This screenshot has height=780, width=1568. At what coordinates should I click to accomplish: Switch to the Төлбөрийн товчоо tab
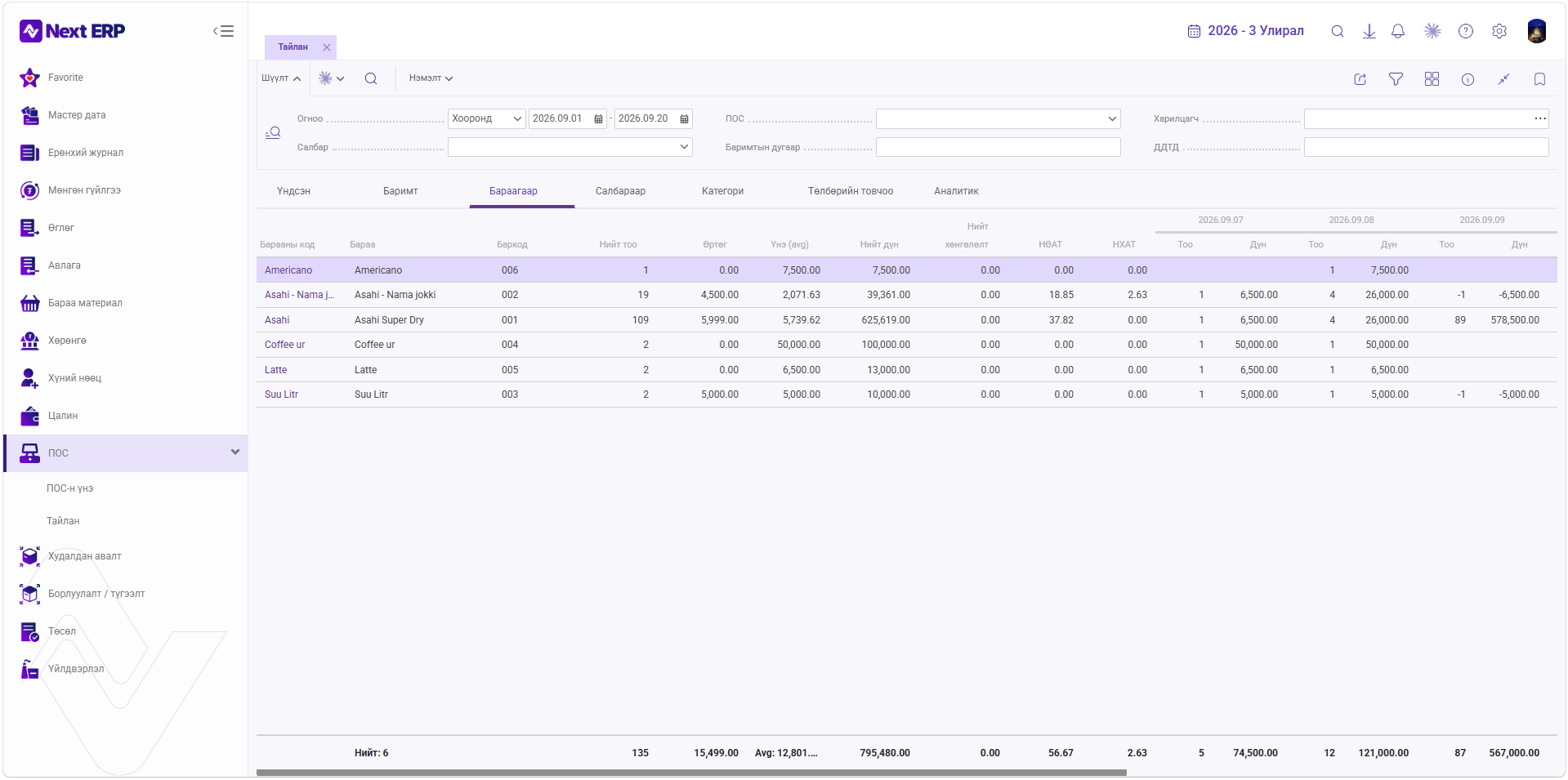(851, 191)
